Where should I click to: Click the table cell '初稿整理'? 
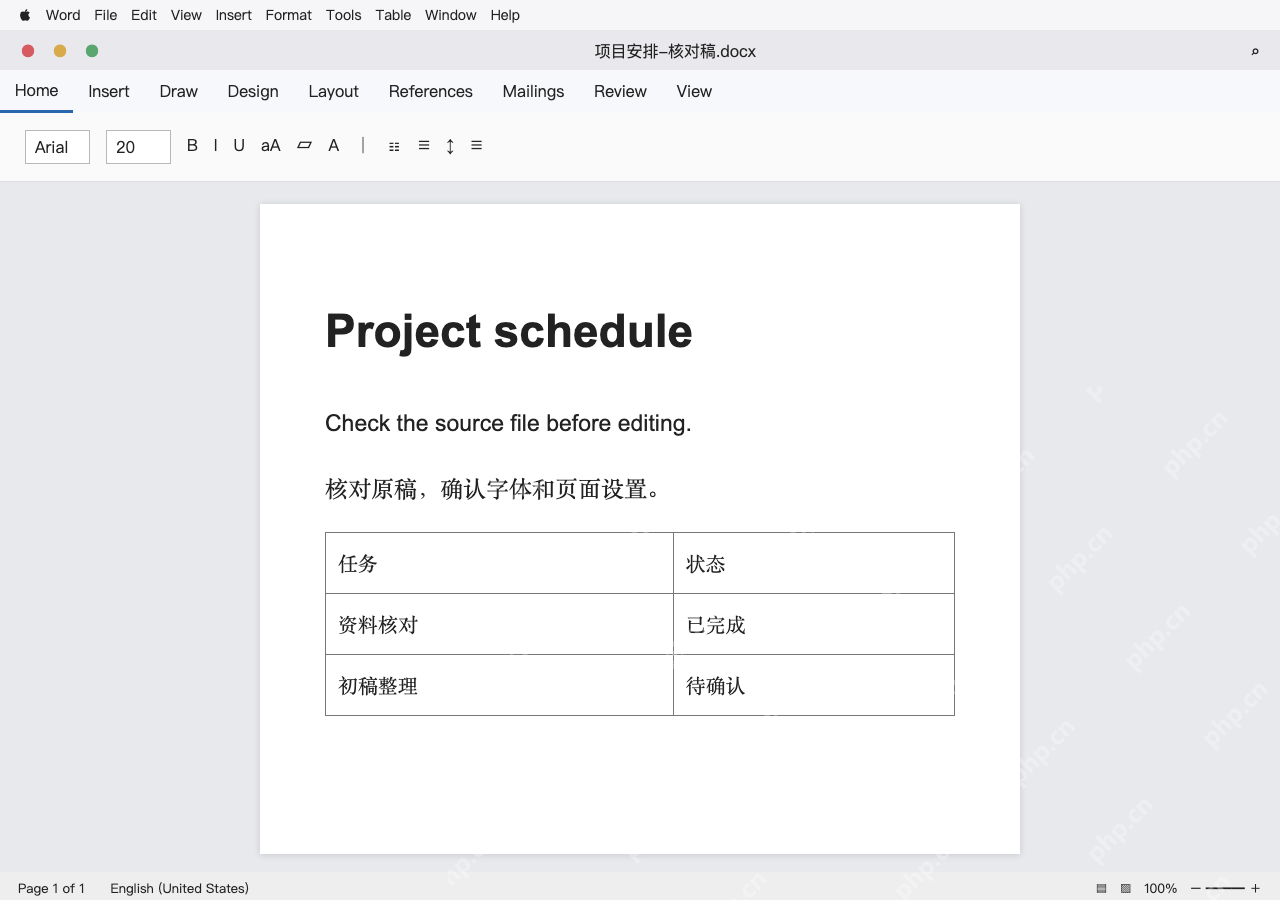point(499,685)
